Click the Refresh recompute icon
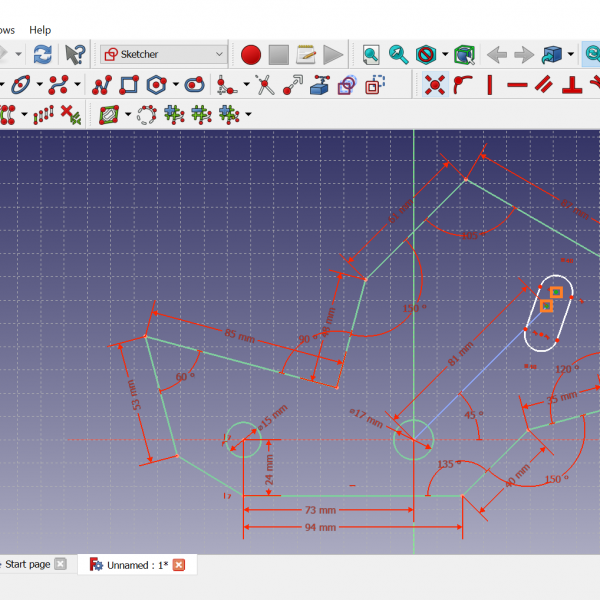Image resolution: width=600 pixels, height=600 pixels. pos(43,54)
